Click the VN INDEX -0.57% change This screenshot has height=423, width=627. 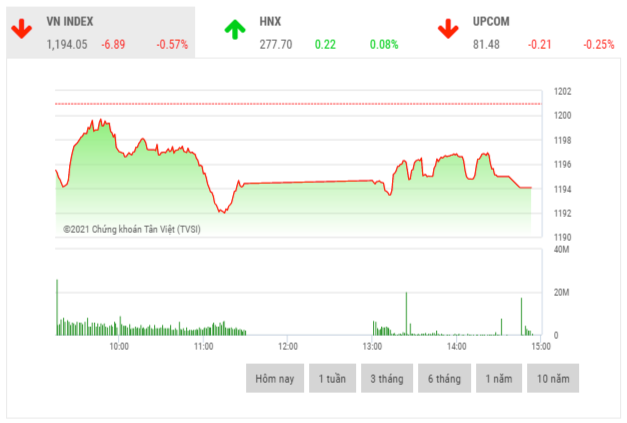172,44
